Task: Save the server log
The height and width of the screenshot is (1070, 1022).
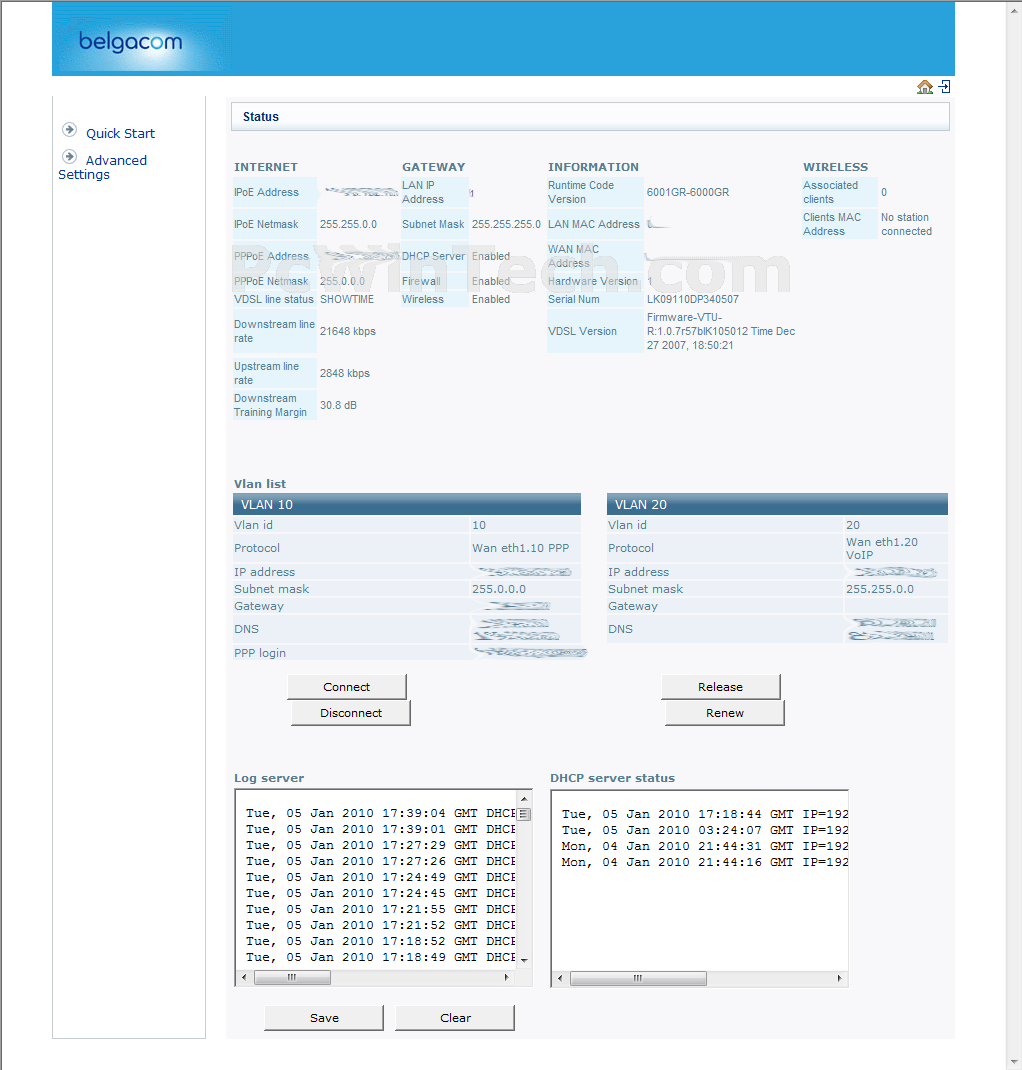Action: [324, 1018]
